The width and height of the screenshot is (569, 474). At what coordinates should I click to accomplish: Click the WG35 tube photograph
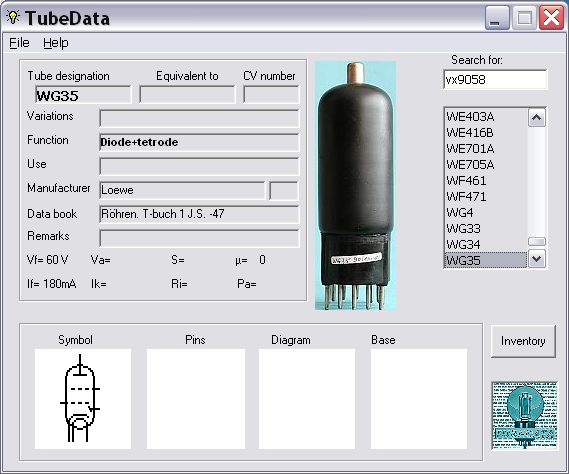(x=355, y=185)
